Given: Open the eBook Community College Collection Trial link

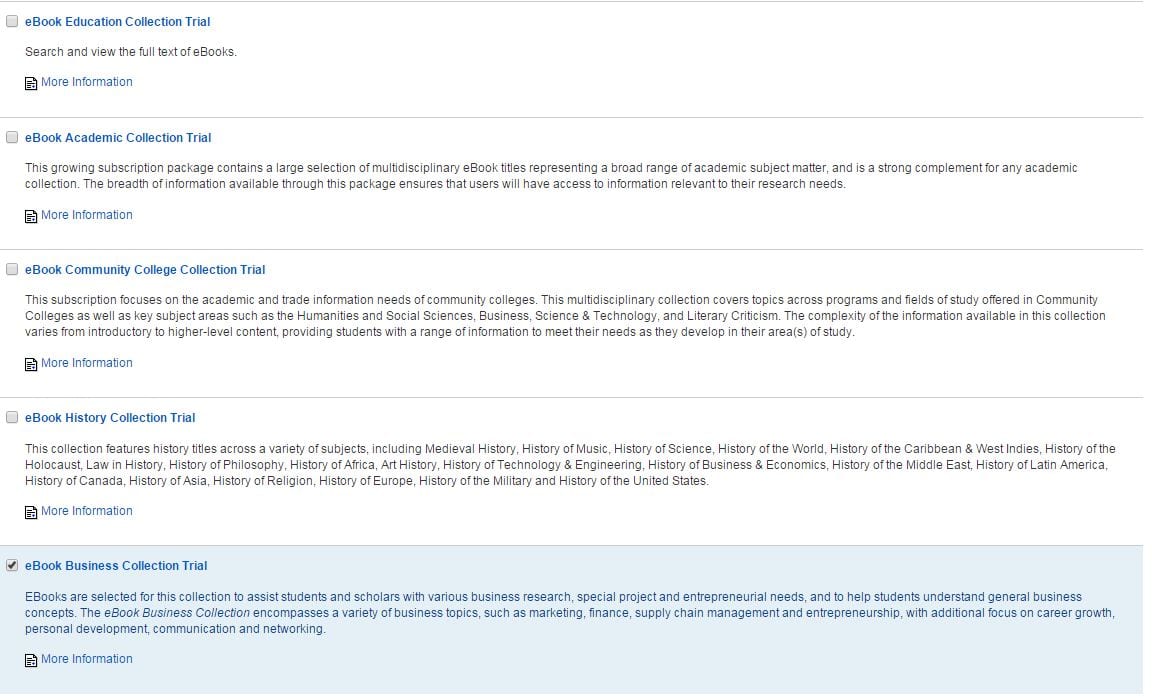Looking at the screenshot, I should [x=145, y=269].
